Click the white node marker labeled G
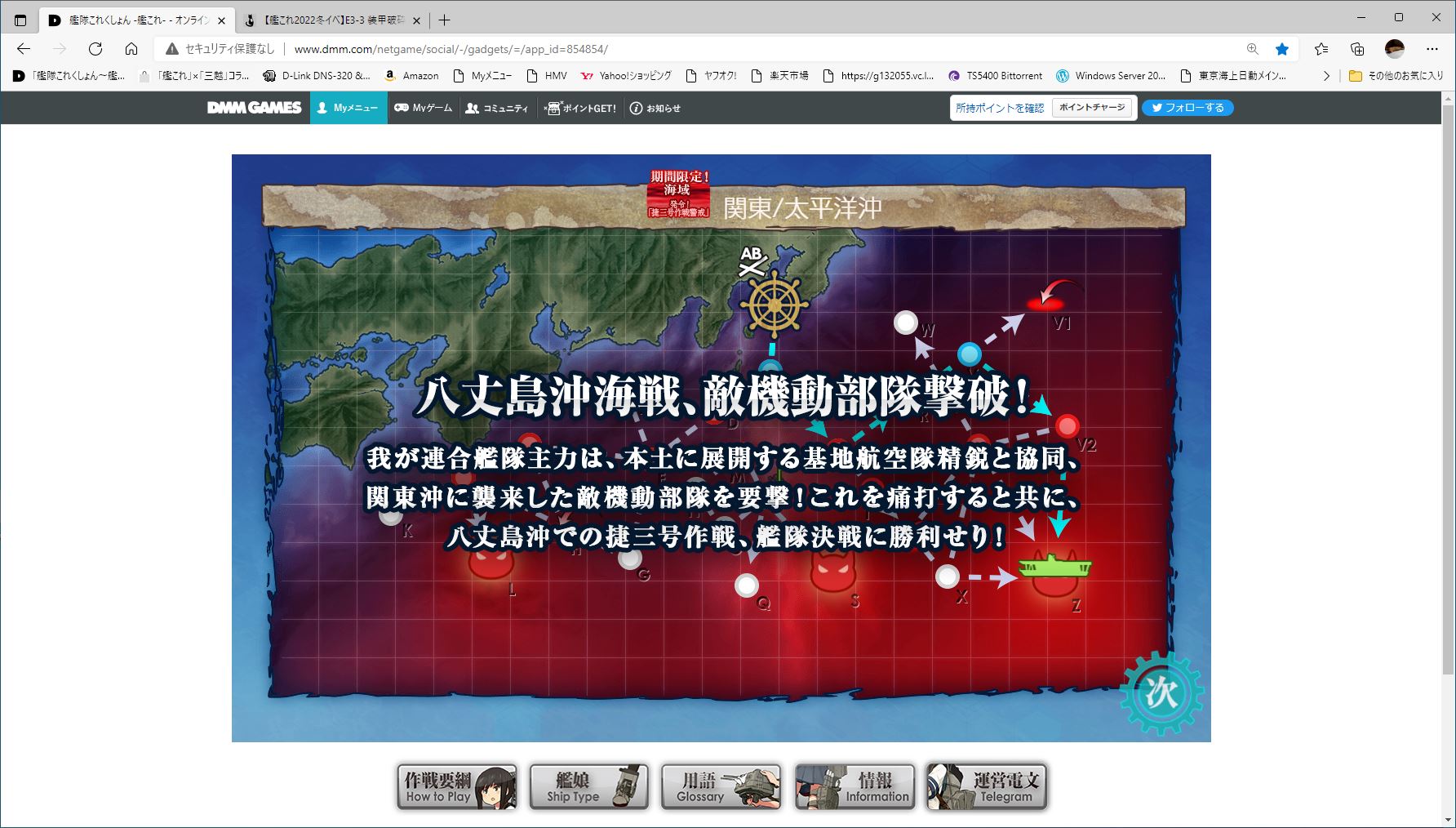 629,559
